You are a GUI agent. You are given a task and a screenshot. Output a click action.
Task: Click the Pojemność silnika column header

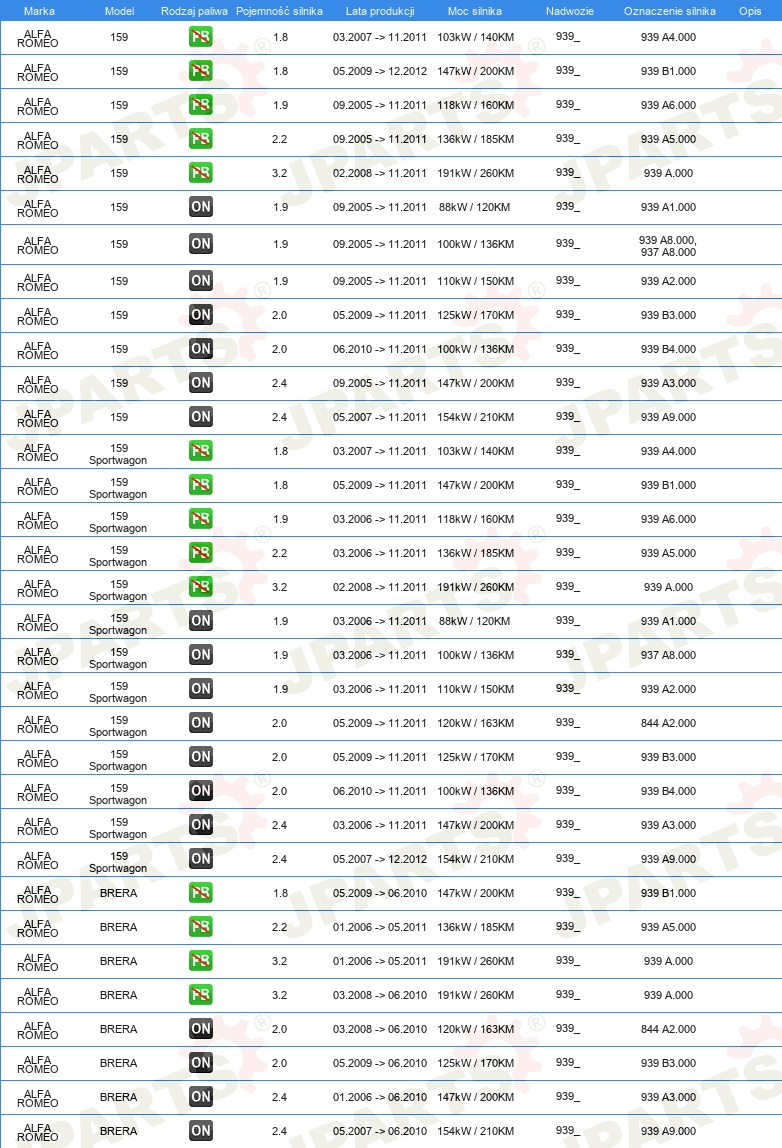[x=279, y=11]
